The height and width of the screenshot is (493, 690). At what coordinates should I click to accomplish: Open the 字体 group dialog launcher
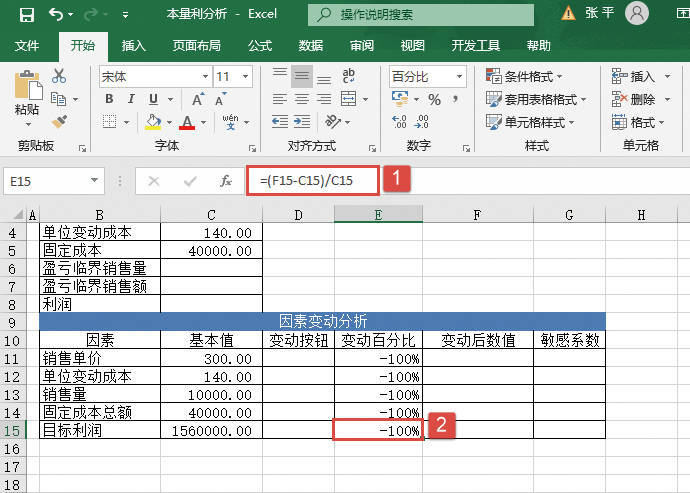click(252, 148)
